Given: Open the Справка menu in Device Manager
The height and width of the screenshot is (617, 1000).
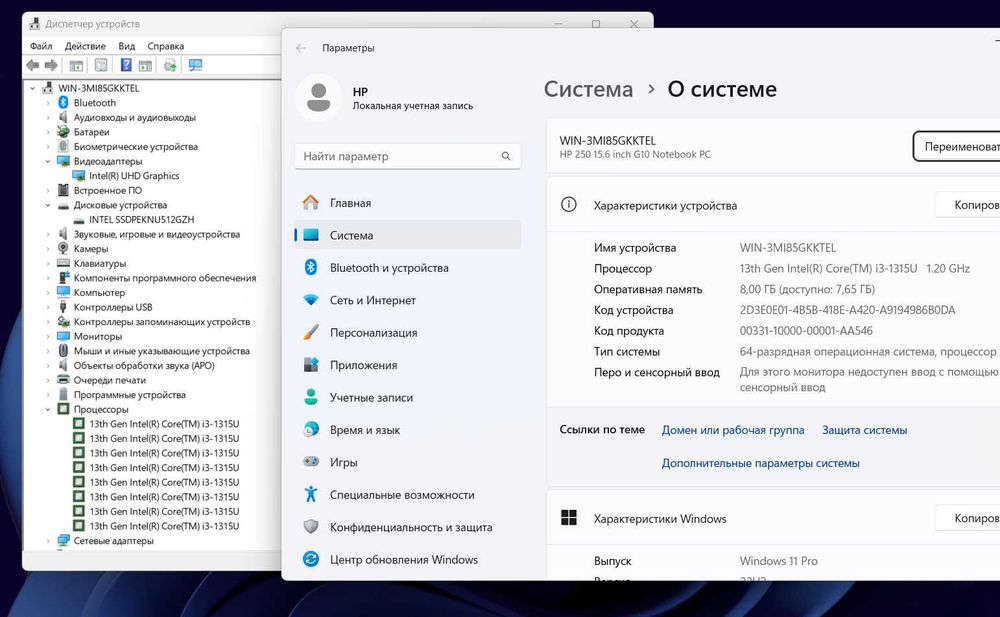Looking at the screenshot, I should (x=166, y=46).
